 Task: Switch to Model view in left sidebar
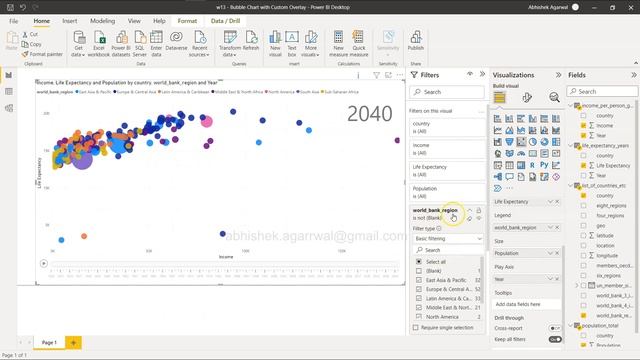pyautogui.click(x=9, y=108)
